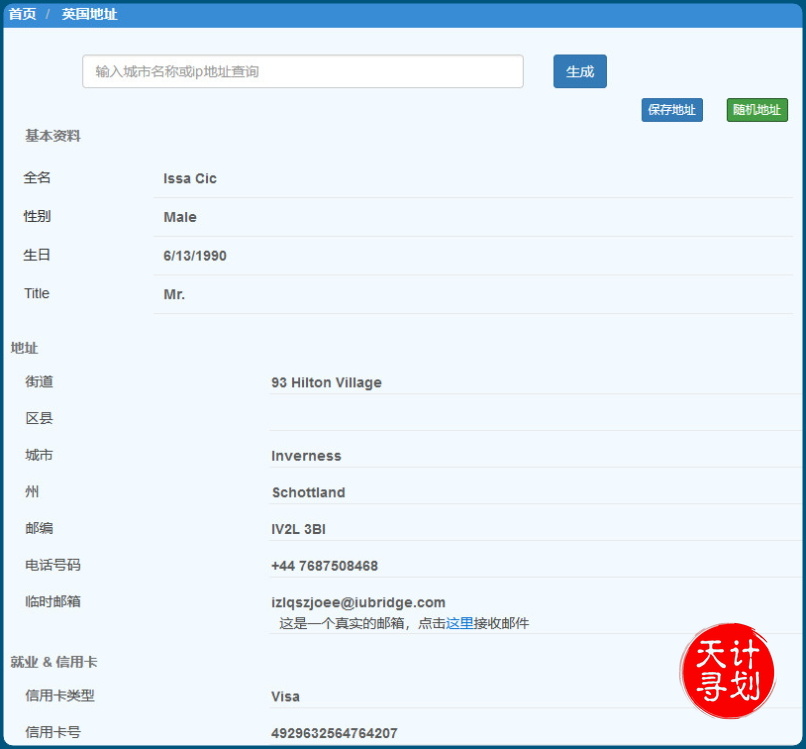The height and width of the screenshot is (749, 806).
Task: Select the city field showing Inverness
Action: (306, 456)
